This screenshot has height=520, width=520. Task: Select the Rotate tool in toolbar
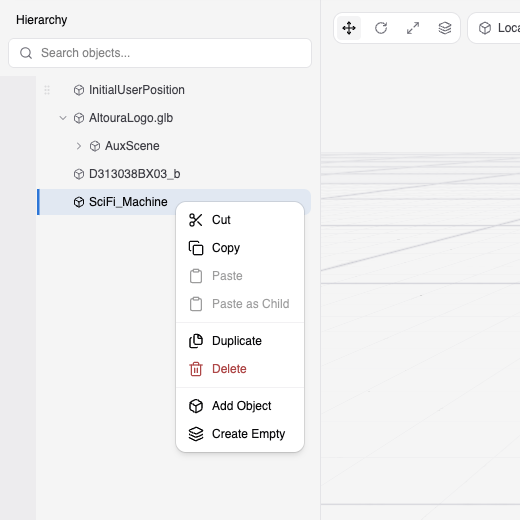pyautogui.click(x=381, y=28)
